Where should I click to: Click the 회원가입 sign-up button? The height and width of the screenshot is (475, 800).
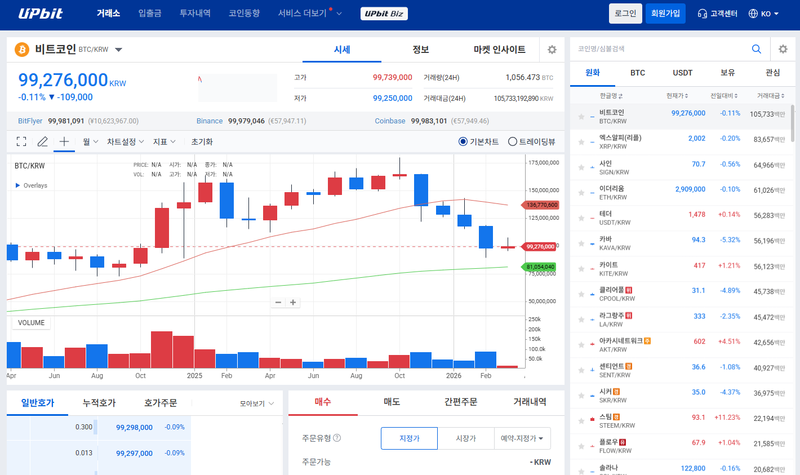click(x=665, y=14)
